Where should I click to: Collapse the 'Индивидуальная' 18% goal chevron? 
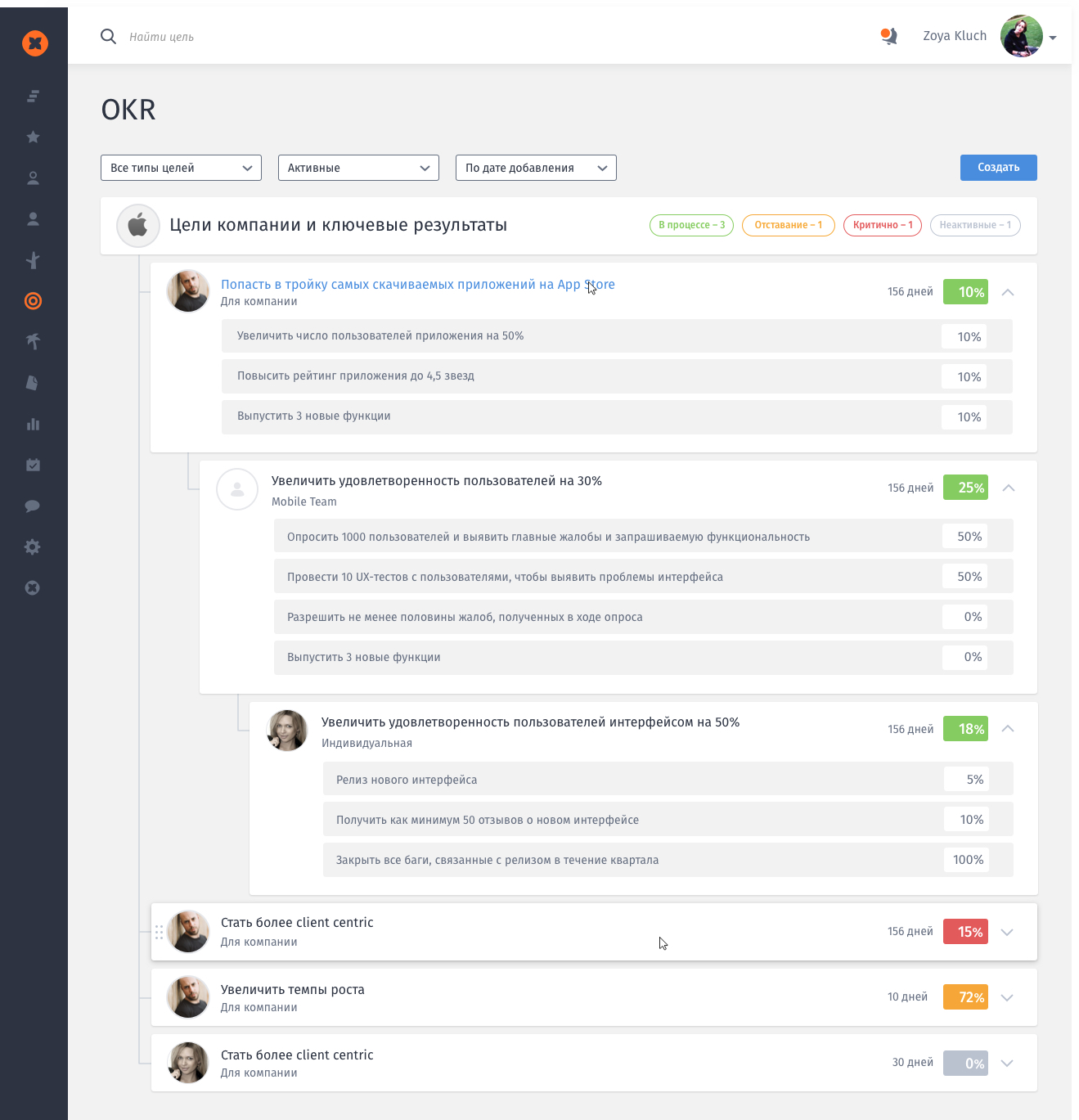[x=1008, y=729]
